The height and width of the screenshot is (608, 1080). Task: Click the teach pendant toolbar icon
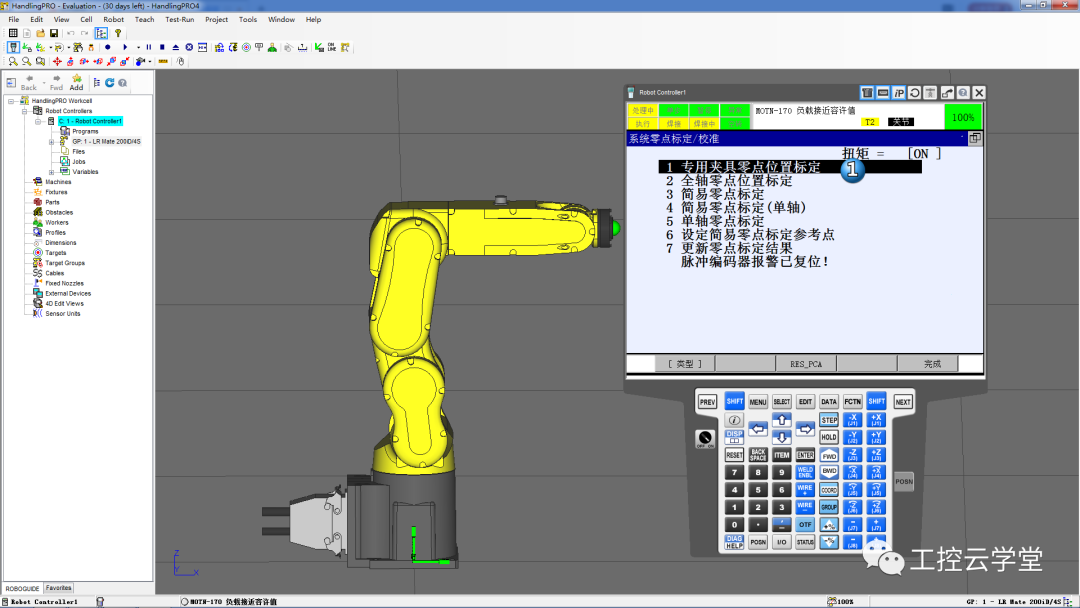click(13, 48)
